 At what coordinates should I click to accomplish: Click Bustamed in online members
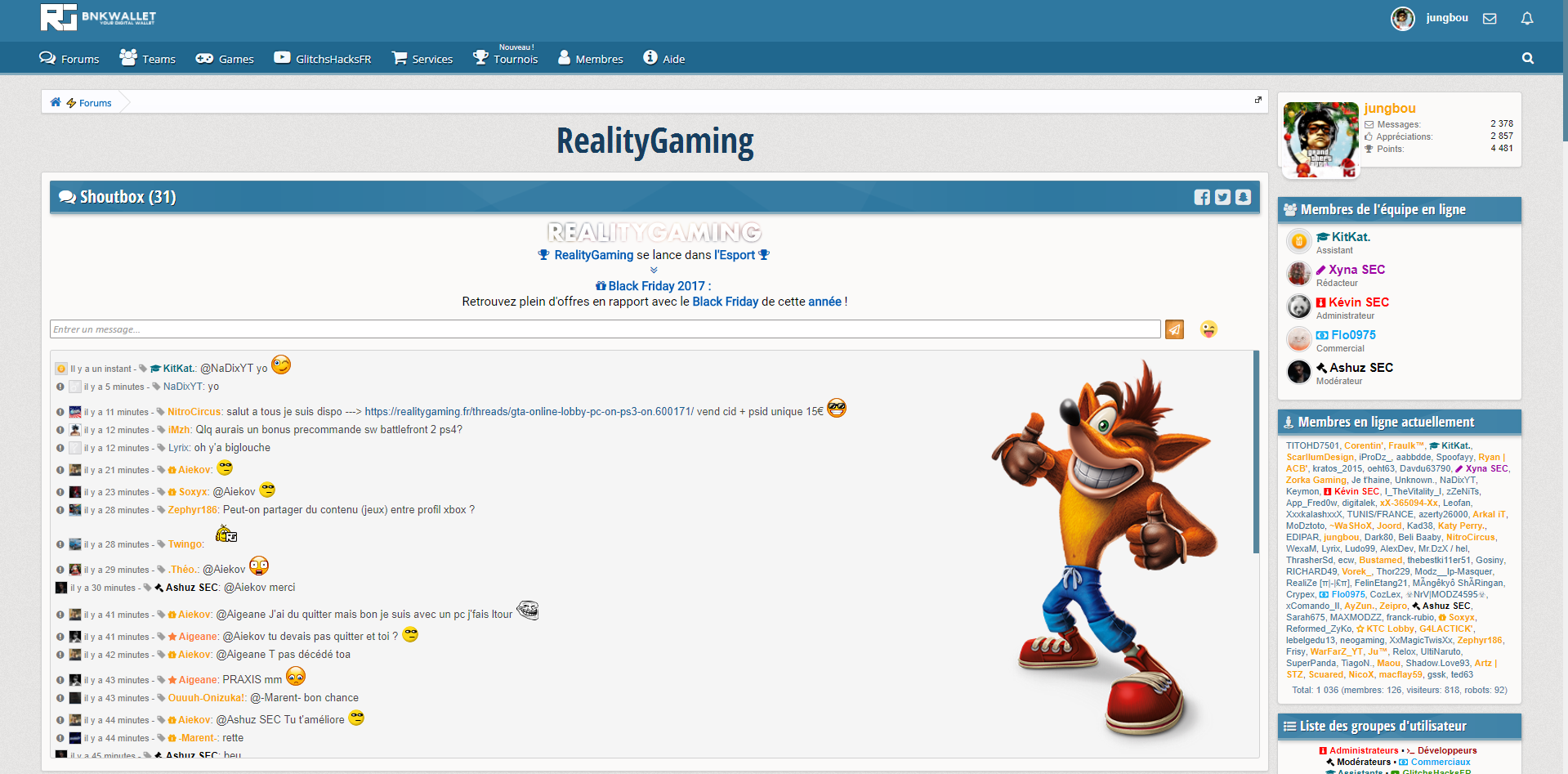point(1380,561)
